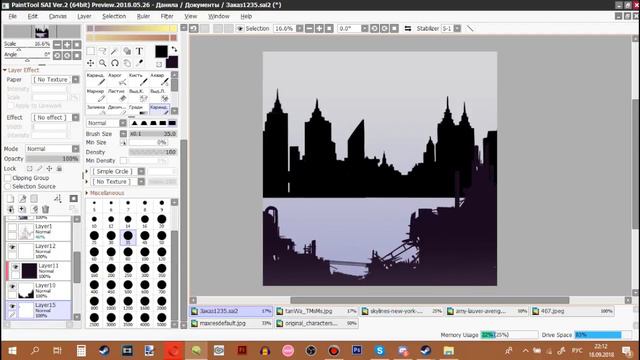Viewport: 640px width, 360px height.
Task: Select the Layer10 row
Action: (x=39, y=290)
